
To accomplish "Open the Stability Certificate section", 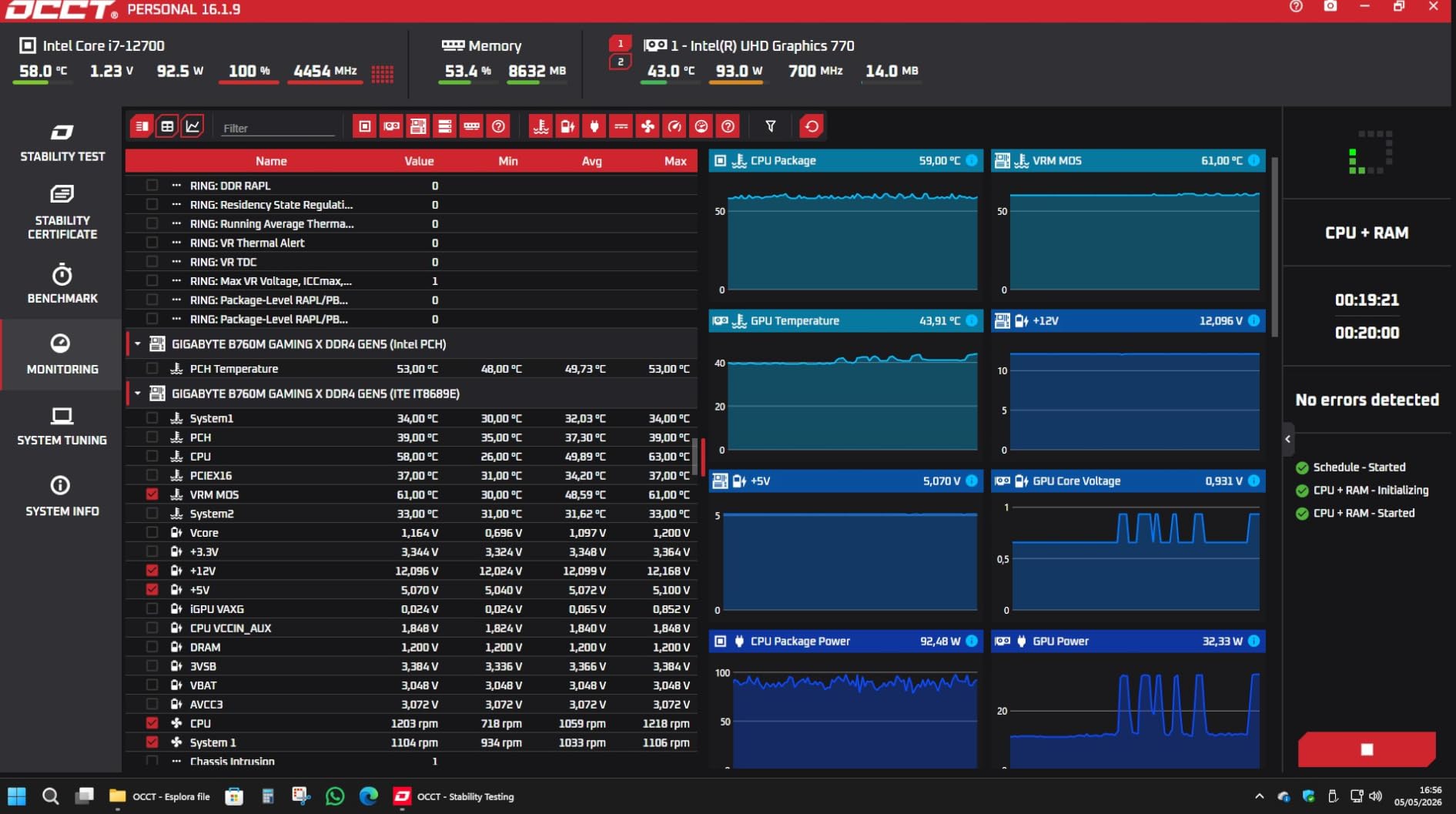I will tap(62, 213).
